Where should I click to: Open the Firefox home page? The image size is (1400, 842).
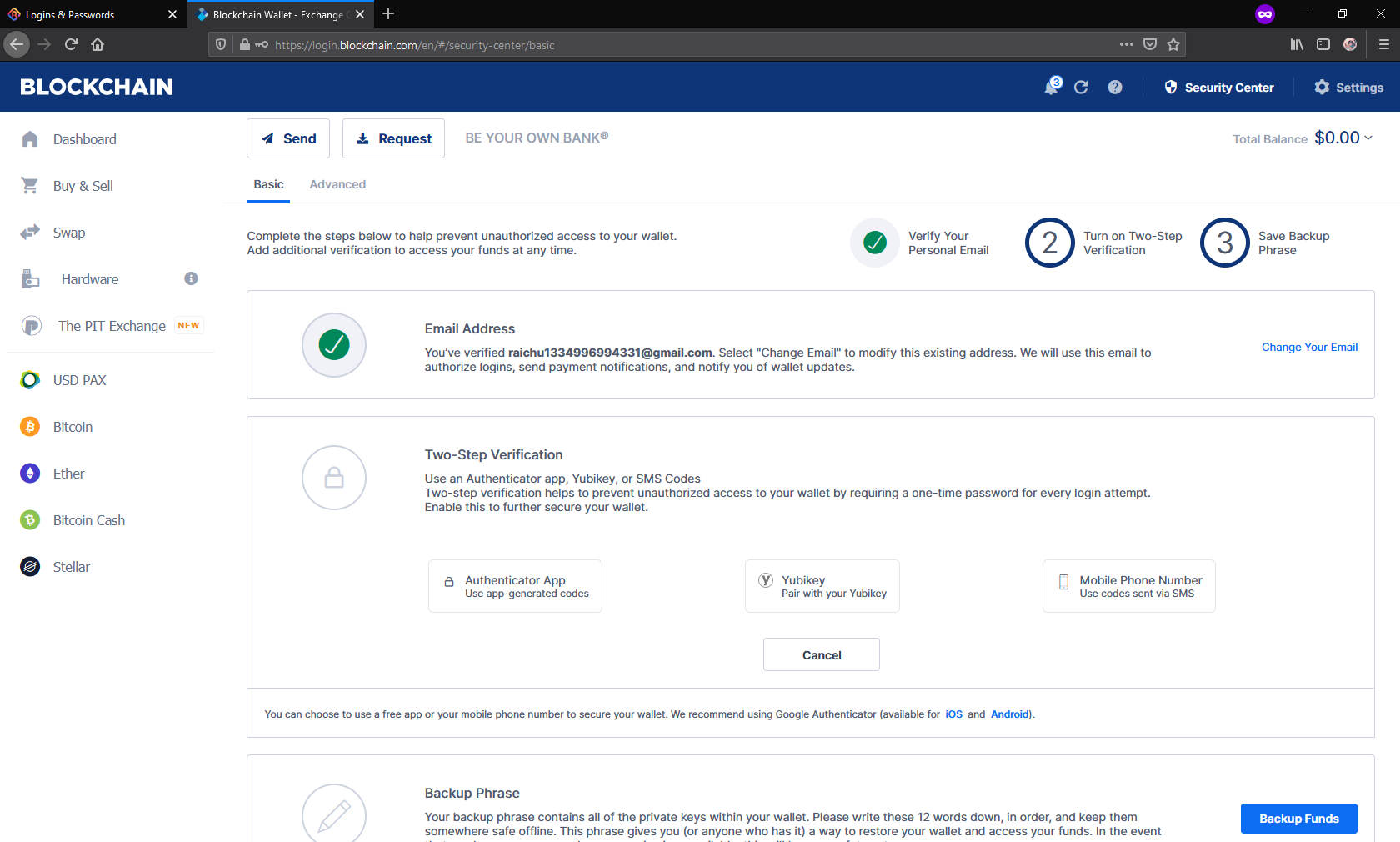tap(97, 44)
